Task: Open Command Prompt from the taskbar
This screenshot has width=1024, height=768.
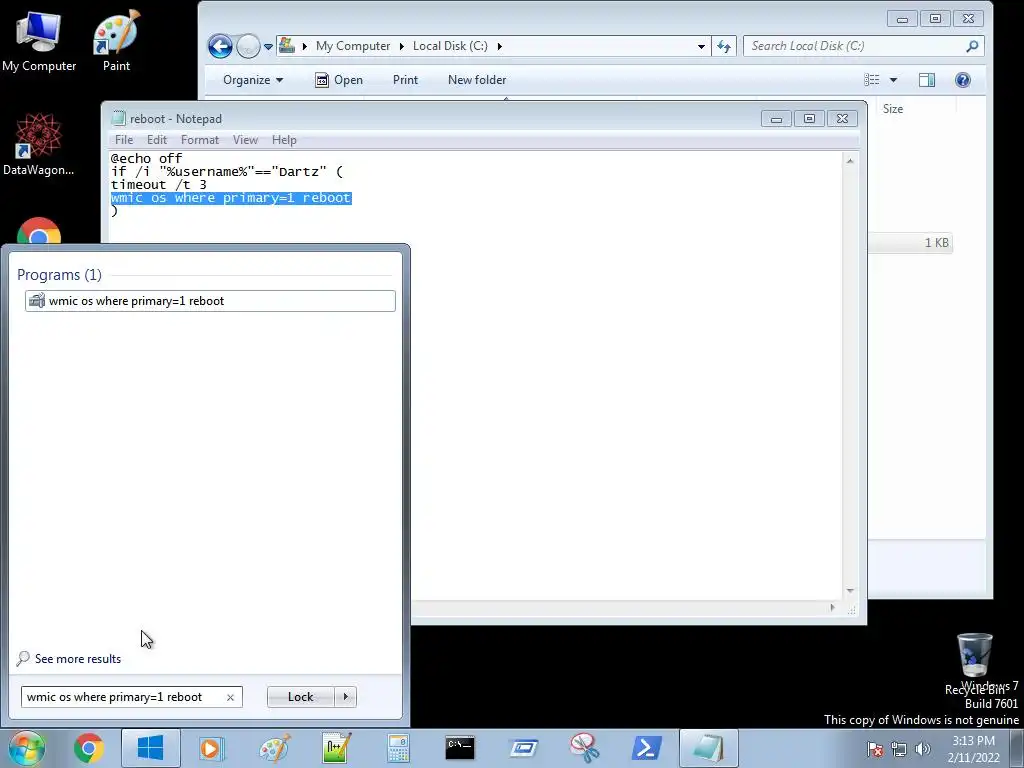Action: click(460, 748)
